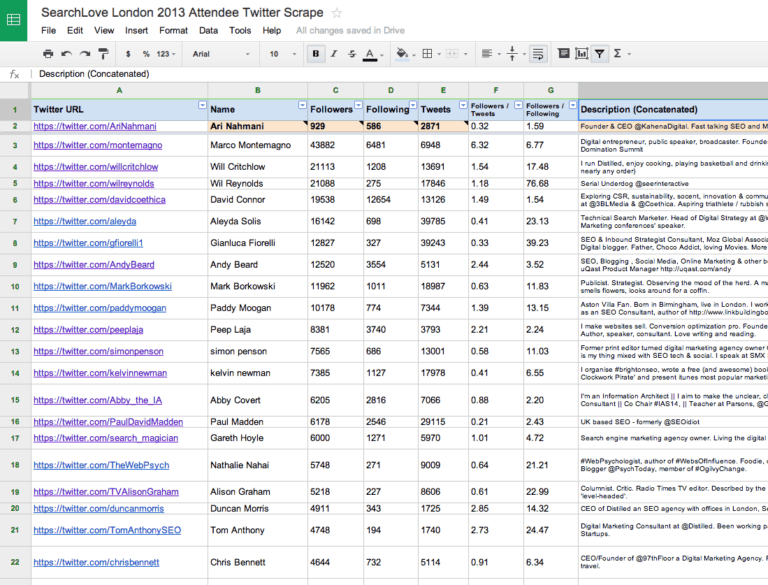Select the Paint format tool
768x585 pixels.
click(103, 54)
